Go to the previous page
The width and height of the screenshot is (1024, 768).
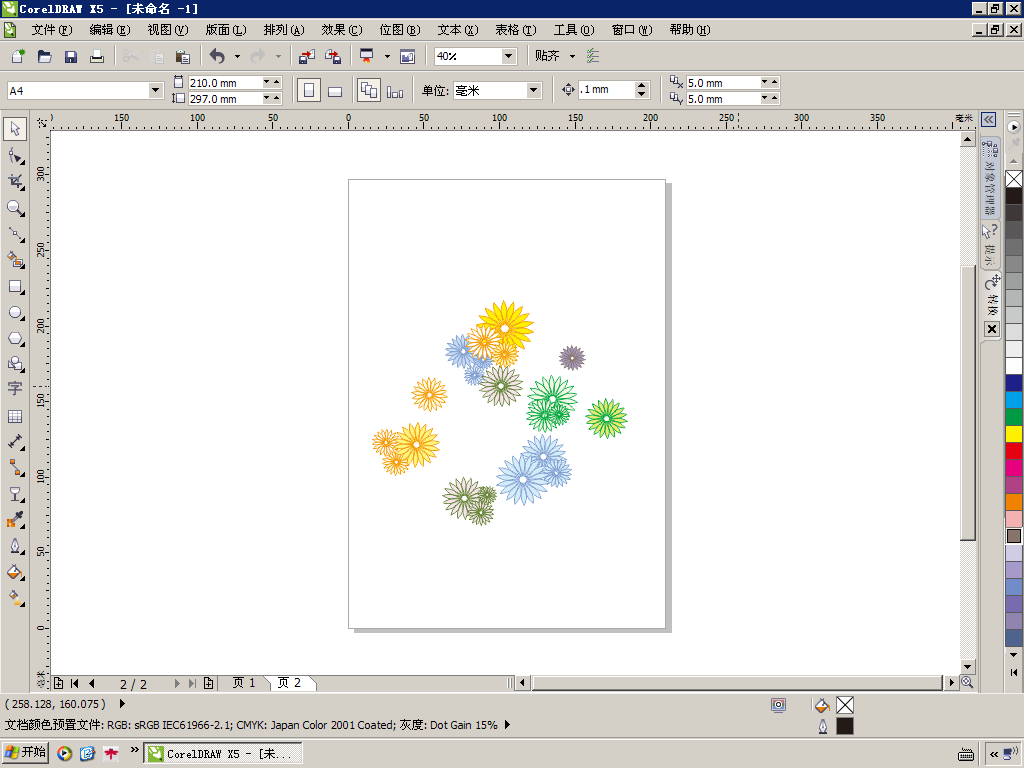pyautogui.click(x=91, y=683)
